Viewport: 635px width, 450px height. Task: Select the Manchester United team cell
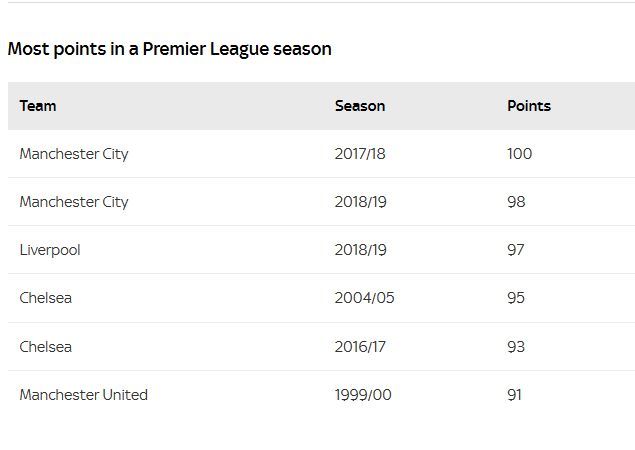coord(83,395)
